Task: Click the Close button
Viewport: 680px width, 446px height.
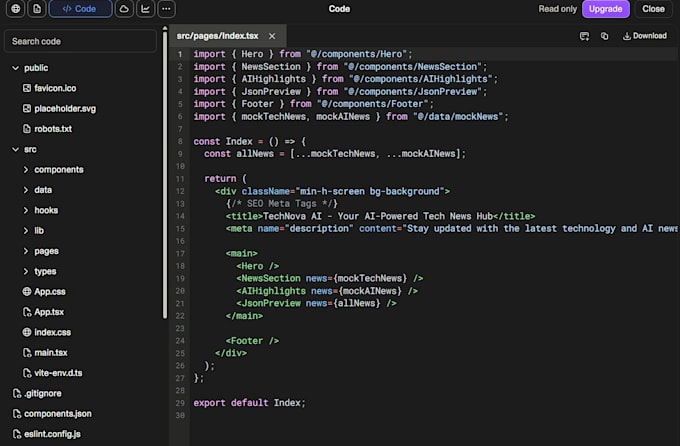Action: click(653, 9)
